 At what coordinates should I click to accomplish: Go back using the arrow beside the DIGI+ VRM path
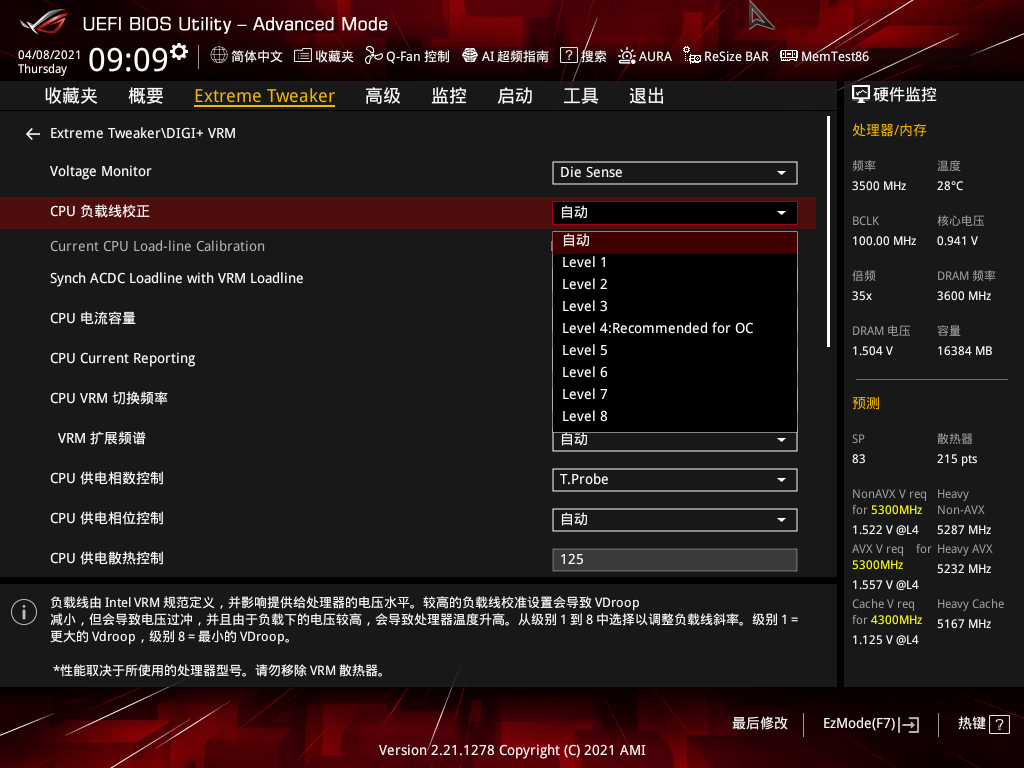pos(33,133)
